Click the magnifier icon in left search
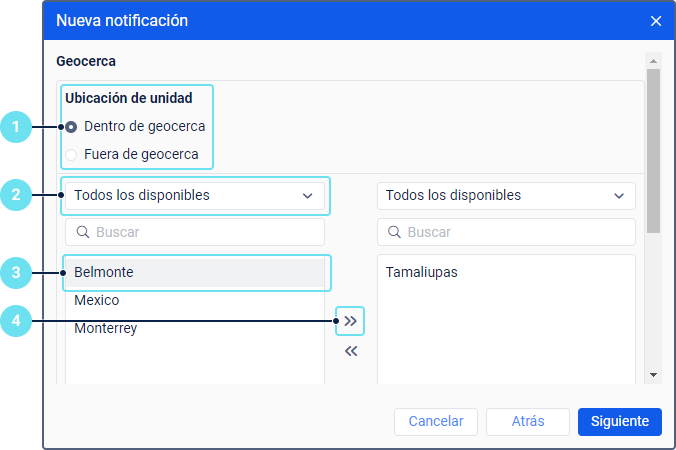The image size is (676, 450). (x=83, y=233)
